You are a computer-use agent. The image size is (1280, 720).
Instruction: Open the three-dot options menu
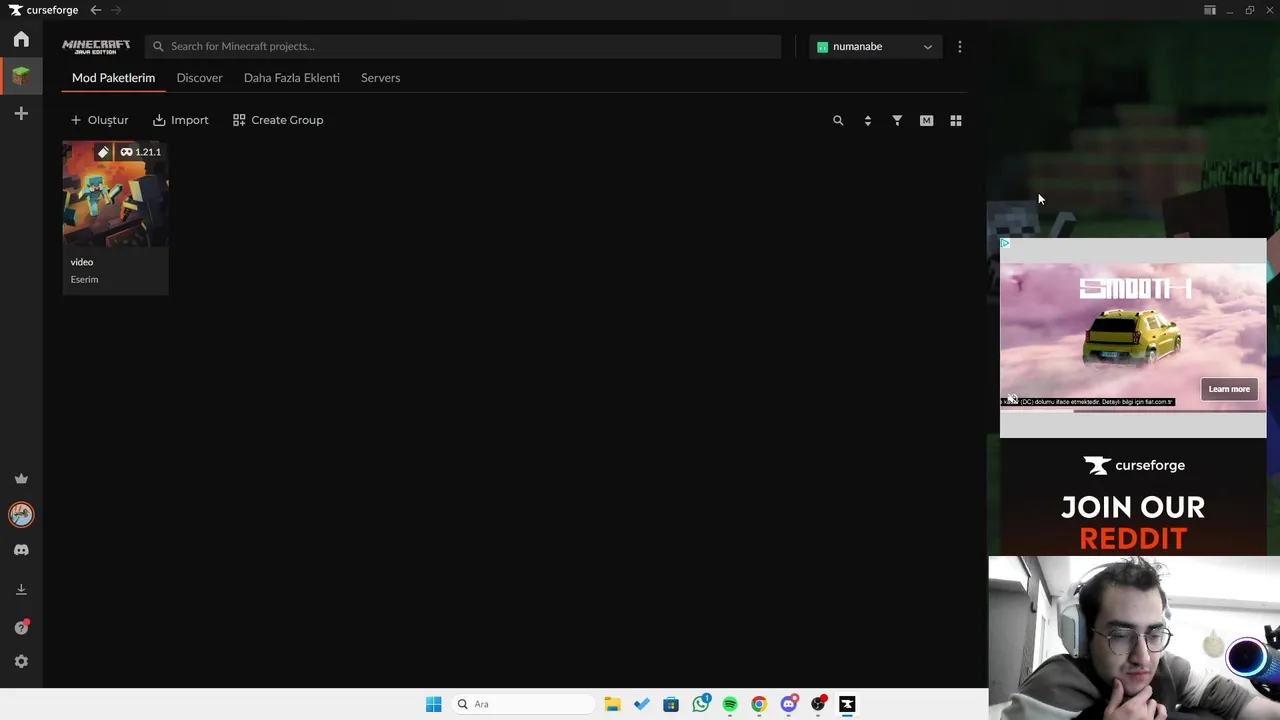[x=960, y=46]
